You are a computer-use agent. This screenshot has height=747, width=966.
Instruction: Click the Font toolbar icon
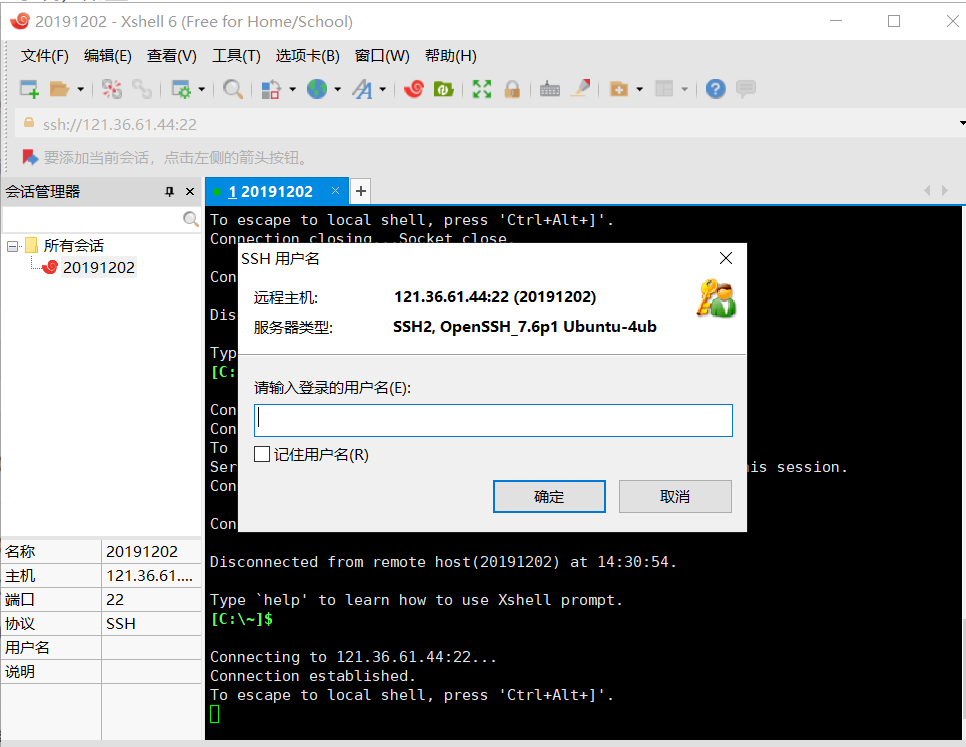coord(362,89)
